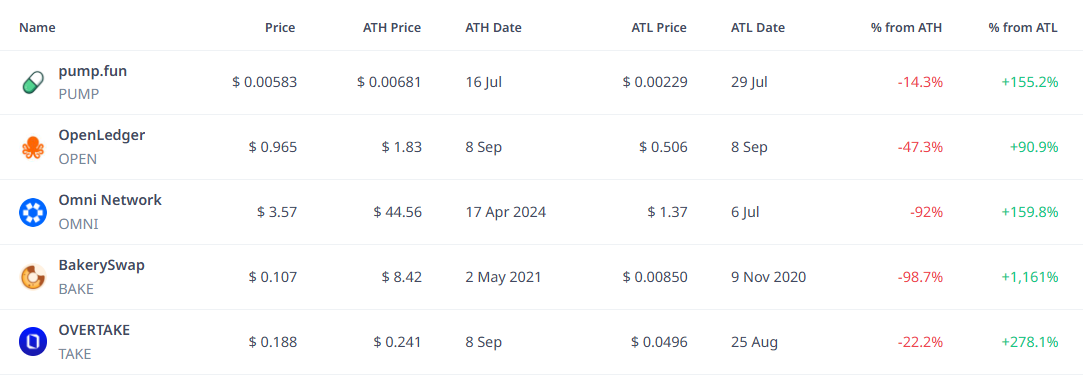Click the +1,161% value for BakerySwap
Screen dimensions: 1083x375
1030,278
